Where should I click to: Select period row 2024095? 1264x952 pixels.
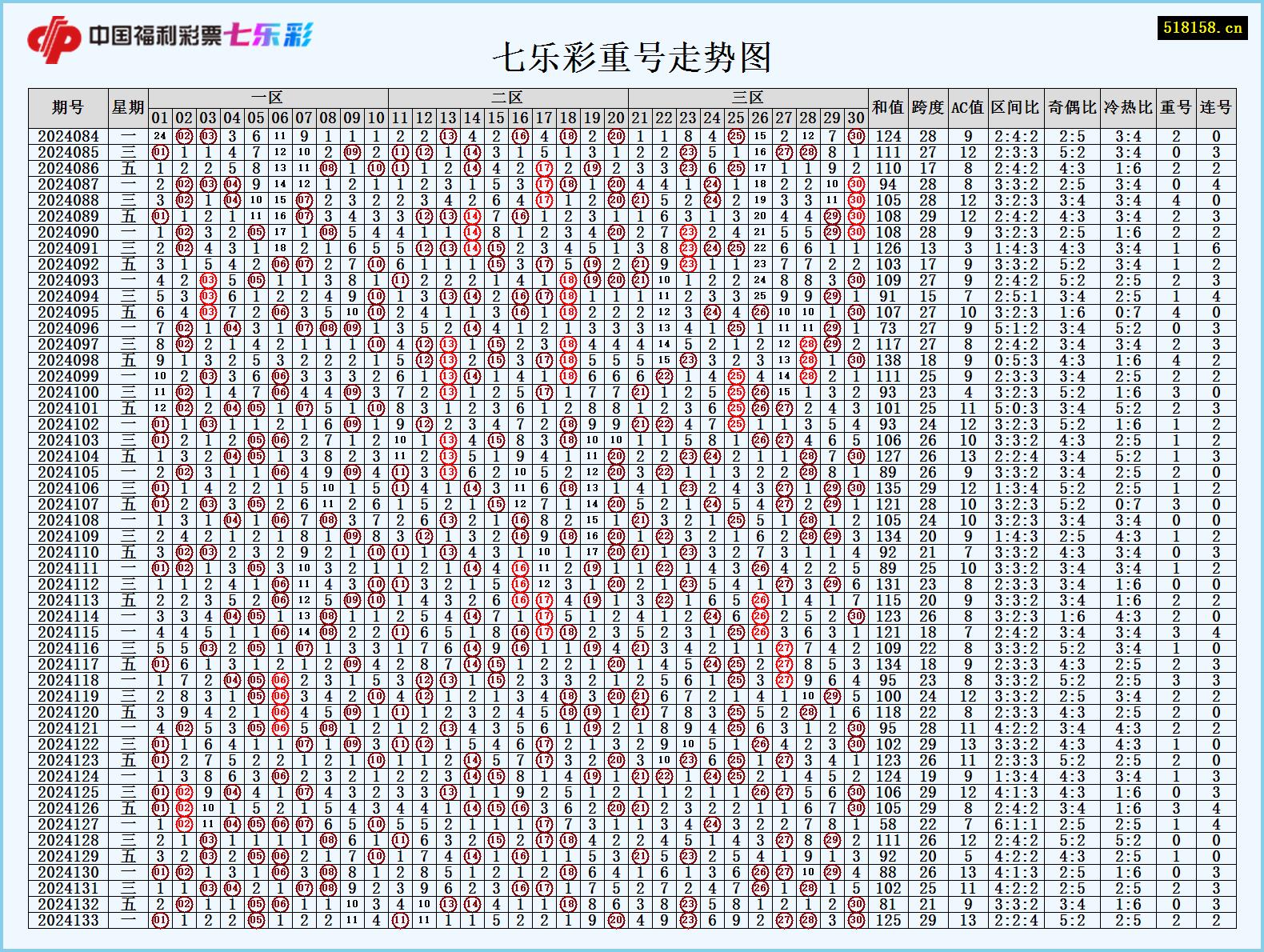click(632, 313)
